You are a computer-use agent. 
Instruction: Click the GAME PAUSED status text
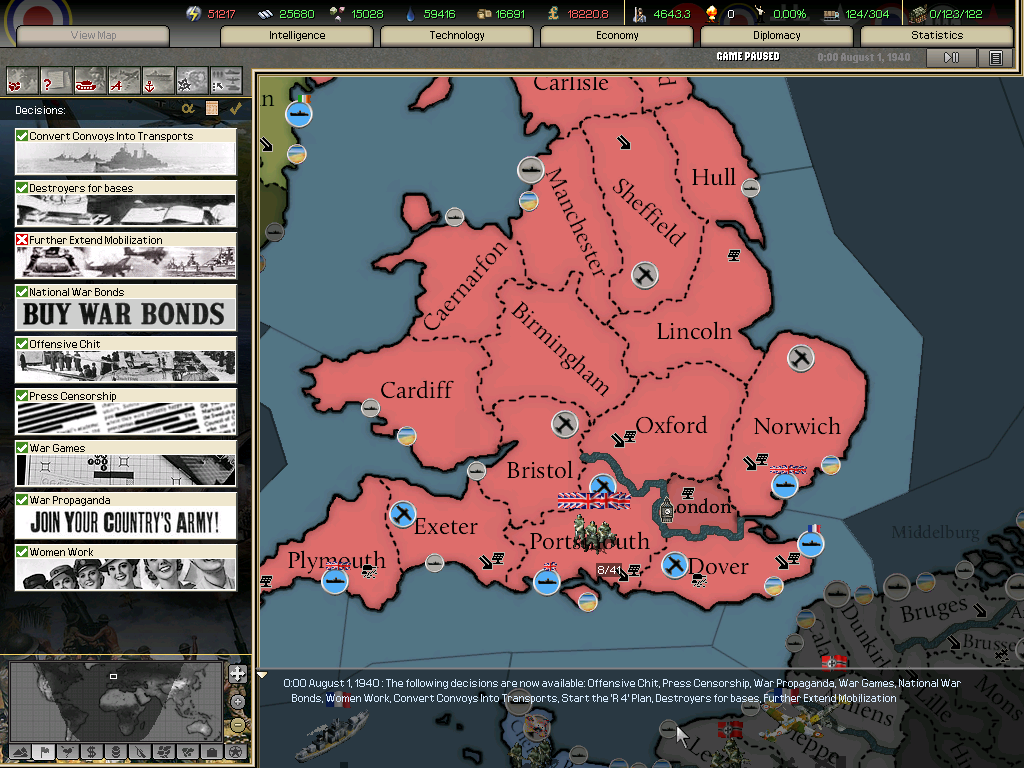(748, 57)
